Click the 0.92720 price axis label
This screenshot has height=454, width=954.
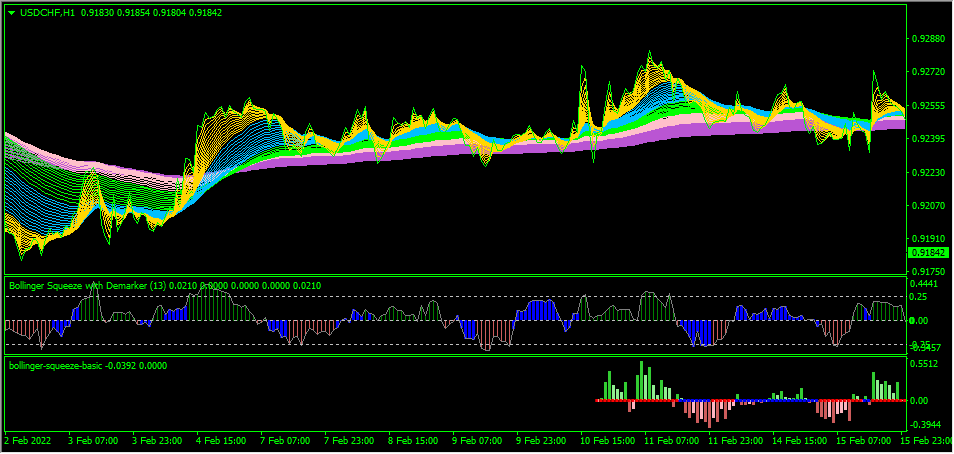pyautogui.click(x=928, y=72)
